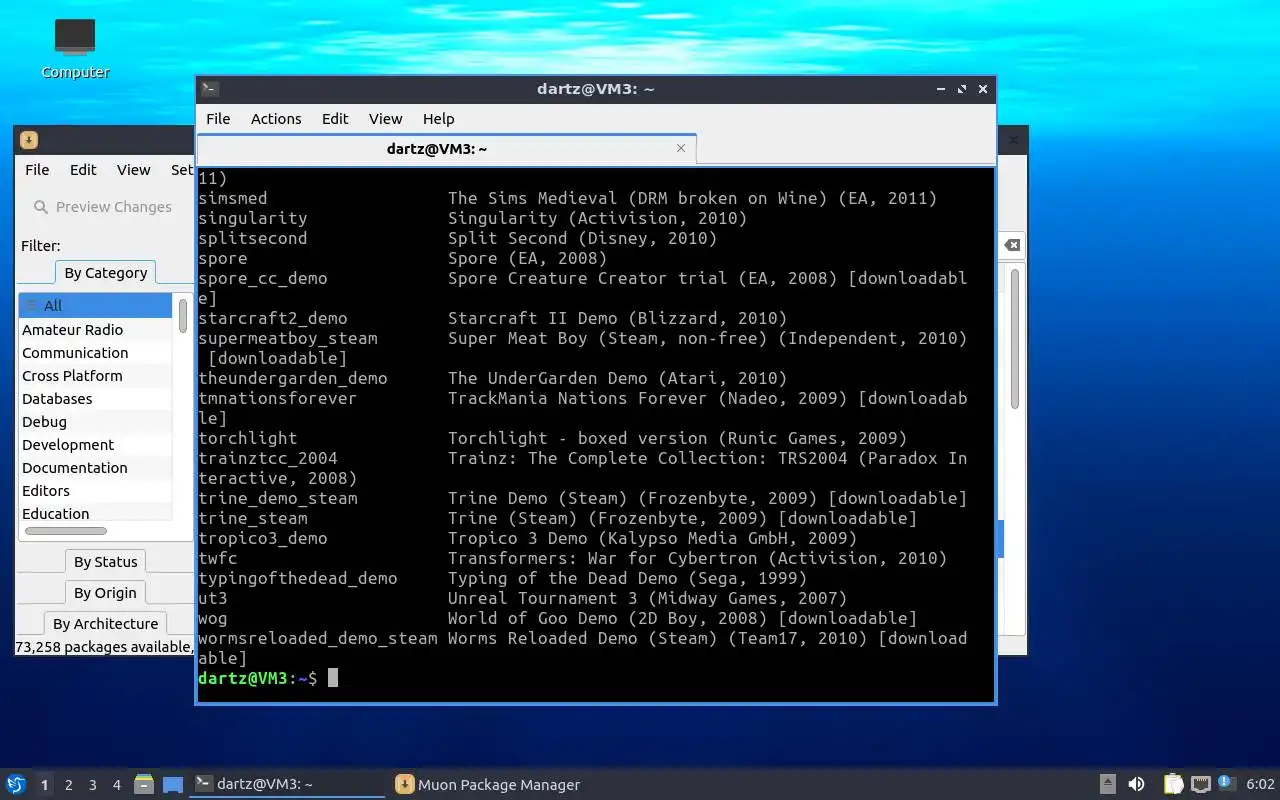Image resolution: width=1280 pixels, height=800 pixels.
Task: Open Muon's File menu
Action: (x=37, y=169)
